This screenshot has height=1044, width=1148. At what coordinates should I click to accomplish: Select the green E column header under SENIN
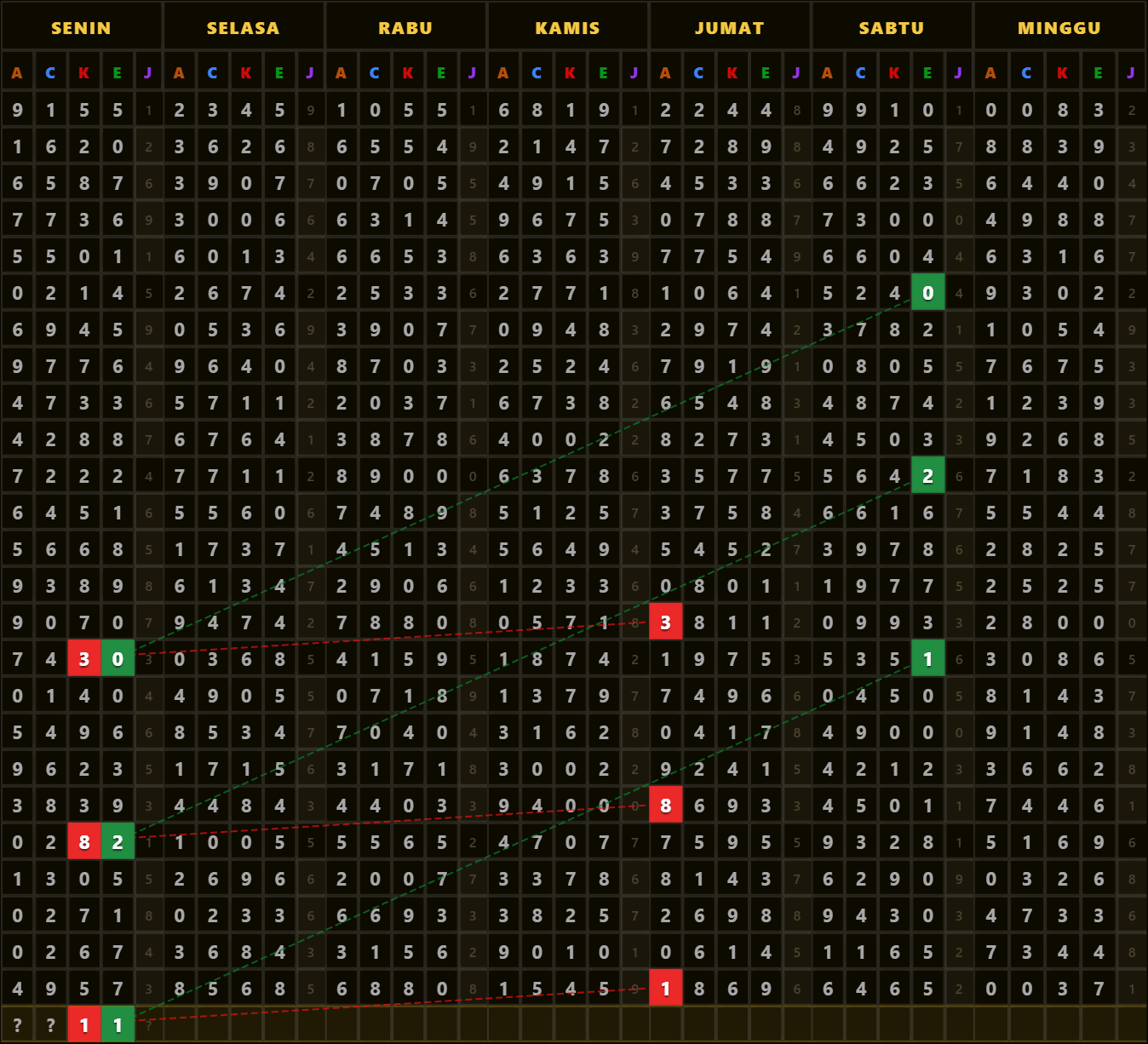(x=118, y=73)
